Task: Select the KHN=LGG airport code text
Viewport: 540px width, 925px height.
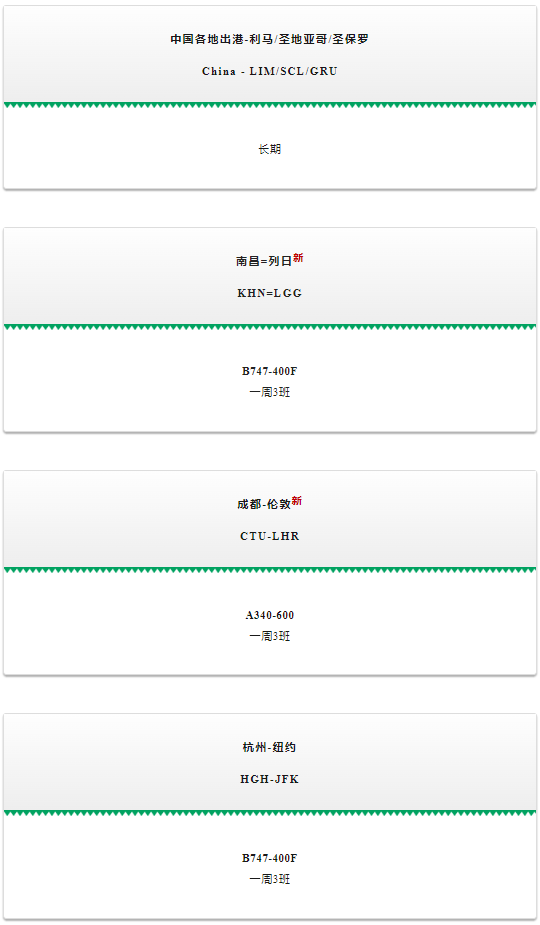Action: pos(270,293)
